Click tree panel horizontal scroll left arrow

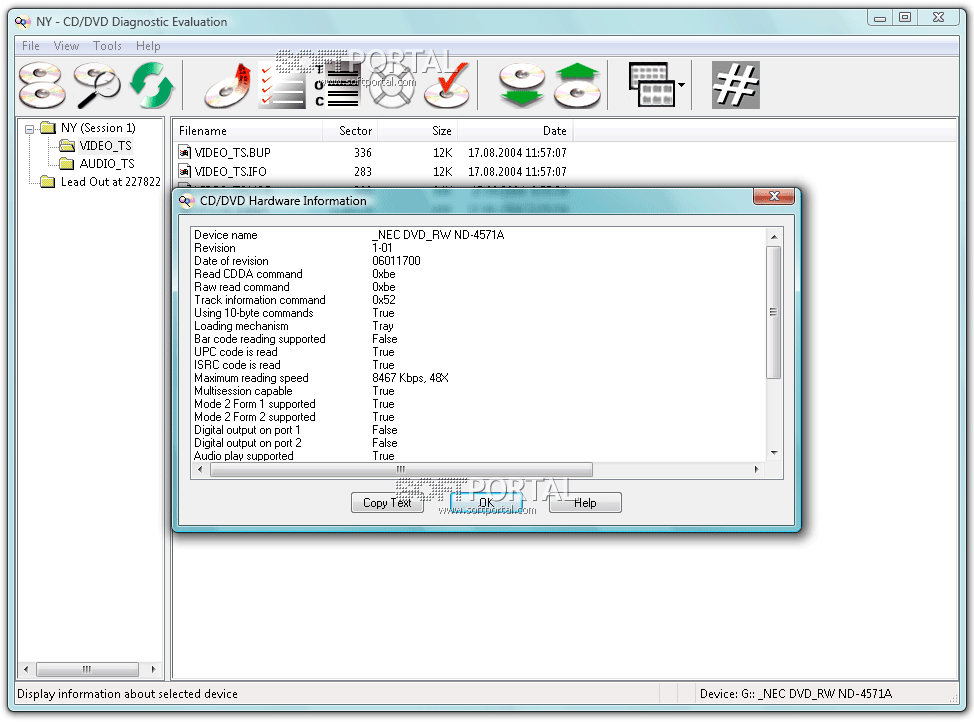click(25, 669)
